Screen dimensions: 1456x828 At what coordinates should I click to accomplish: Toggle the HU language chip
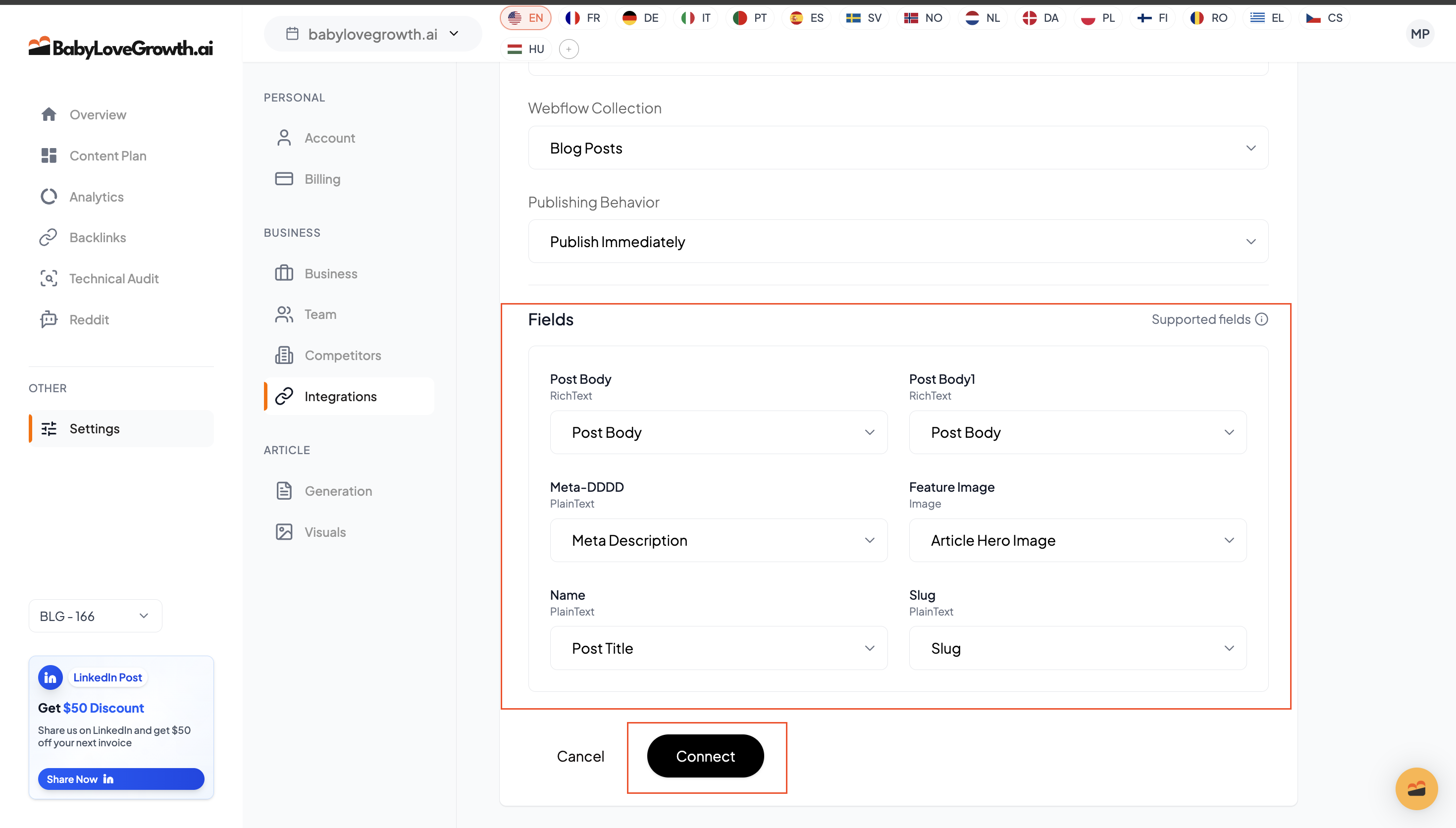click(526, 49)
